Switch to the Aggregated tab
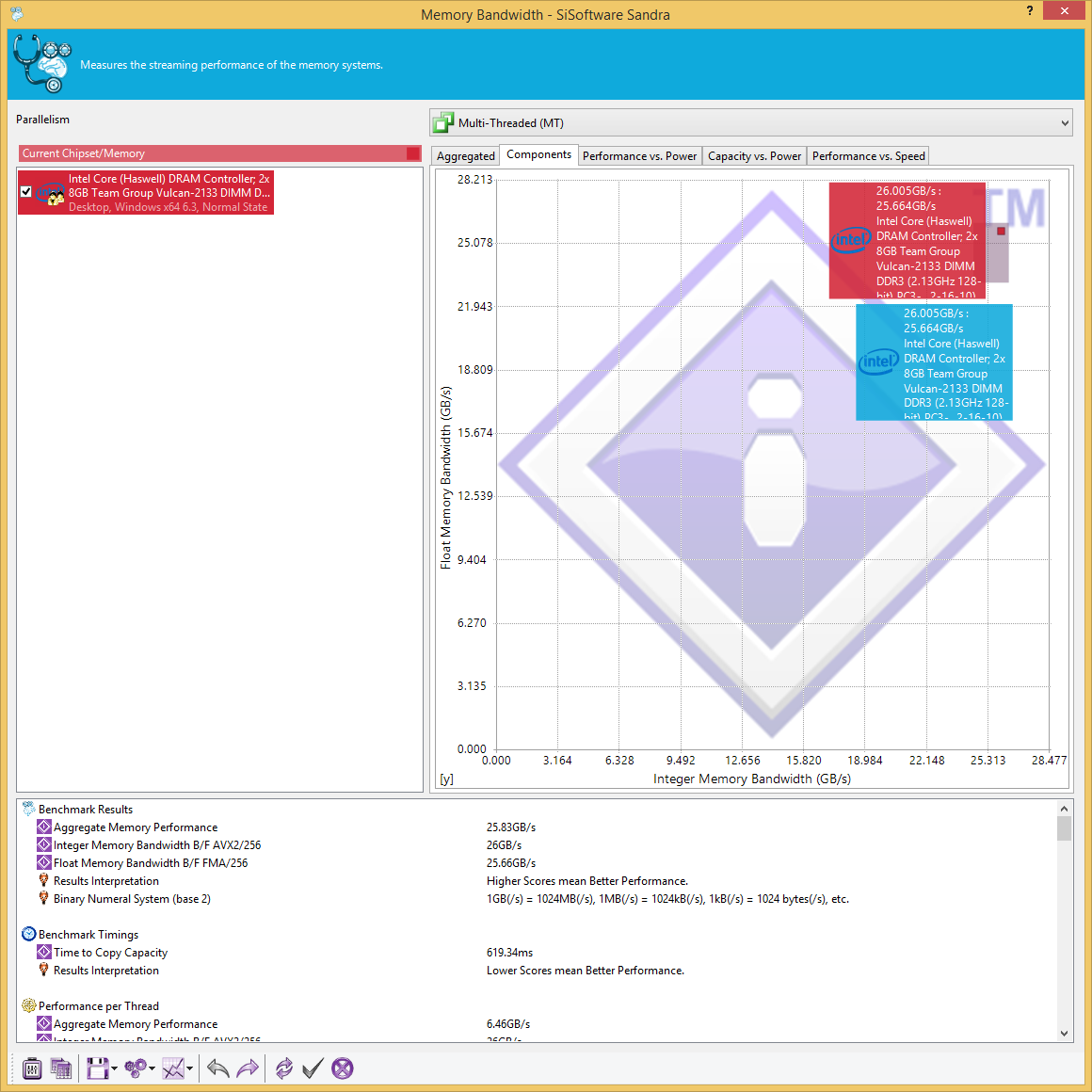The width and height of the screenshot is (1092, 1092). point(465,156)
